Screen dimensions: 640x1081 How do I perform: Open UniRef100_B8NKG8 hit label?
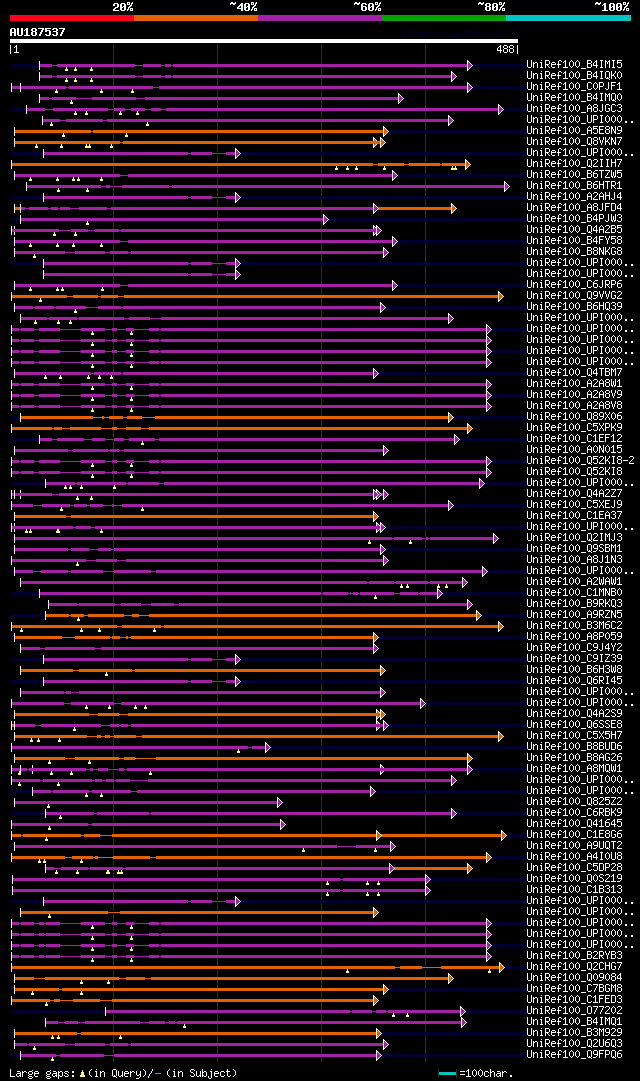[x=574, y=252]
